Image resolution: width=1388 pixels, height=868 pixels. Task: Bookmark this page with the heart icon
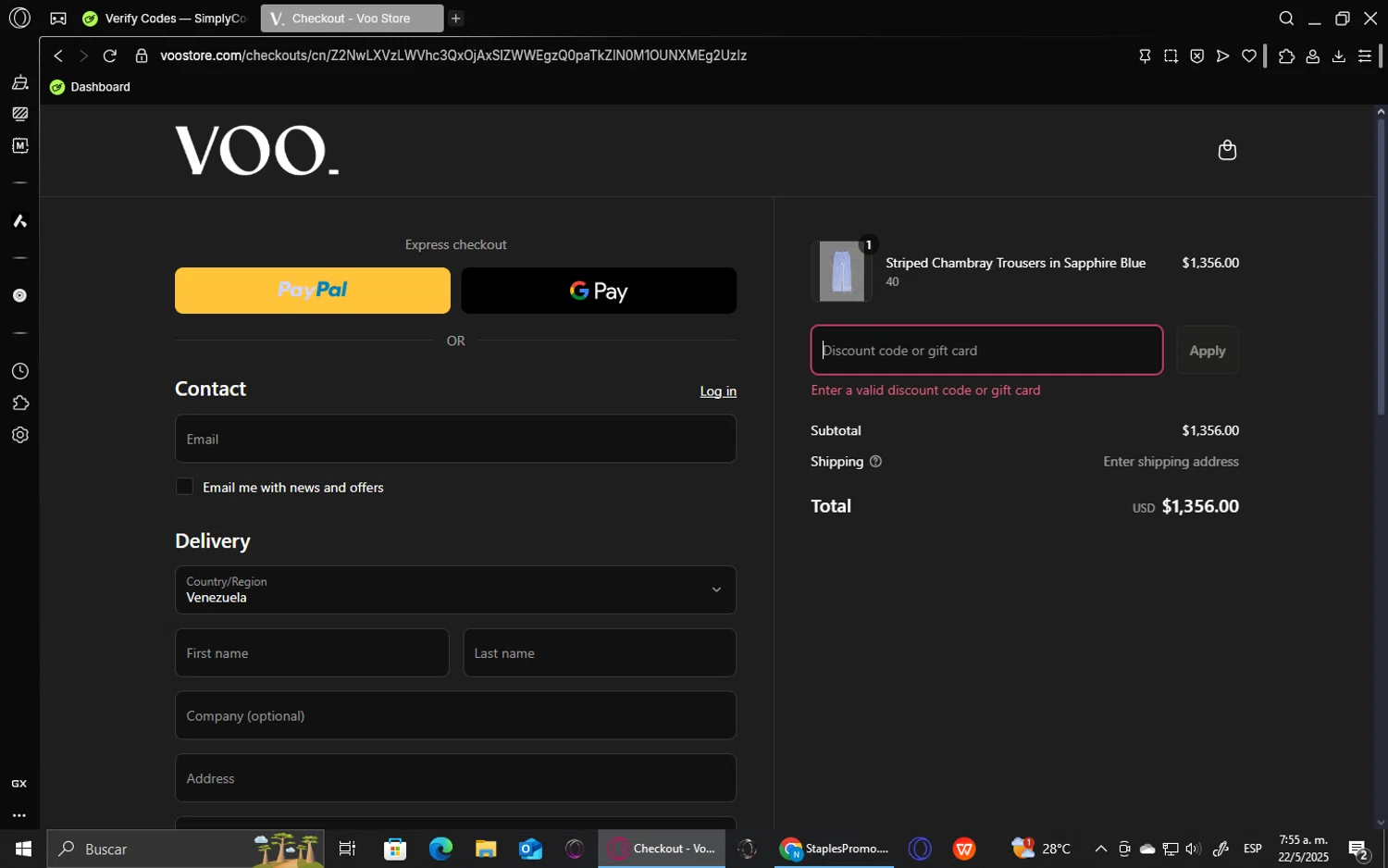[1248, 56]
